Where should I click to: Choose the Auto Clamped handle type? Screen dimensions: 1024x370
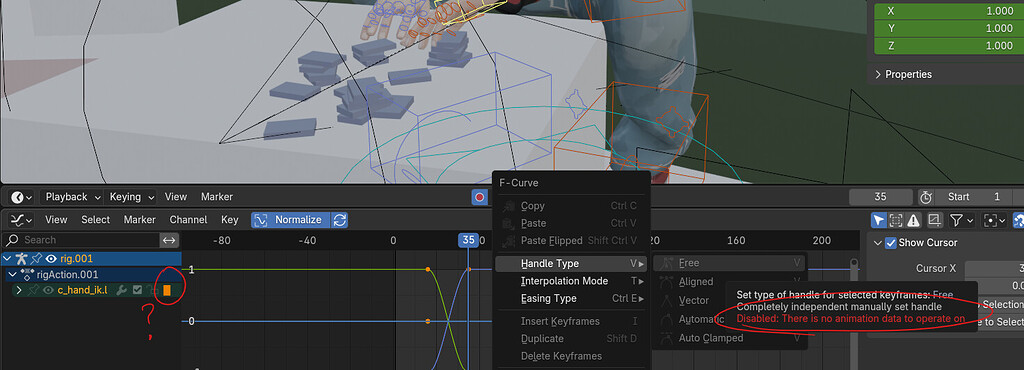[729, 338]
